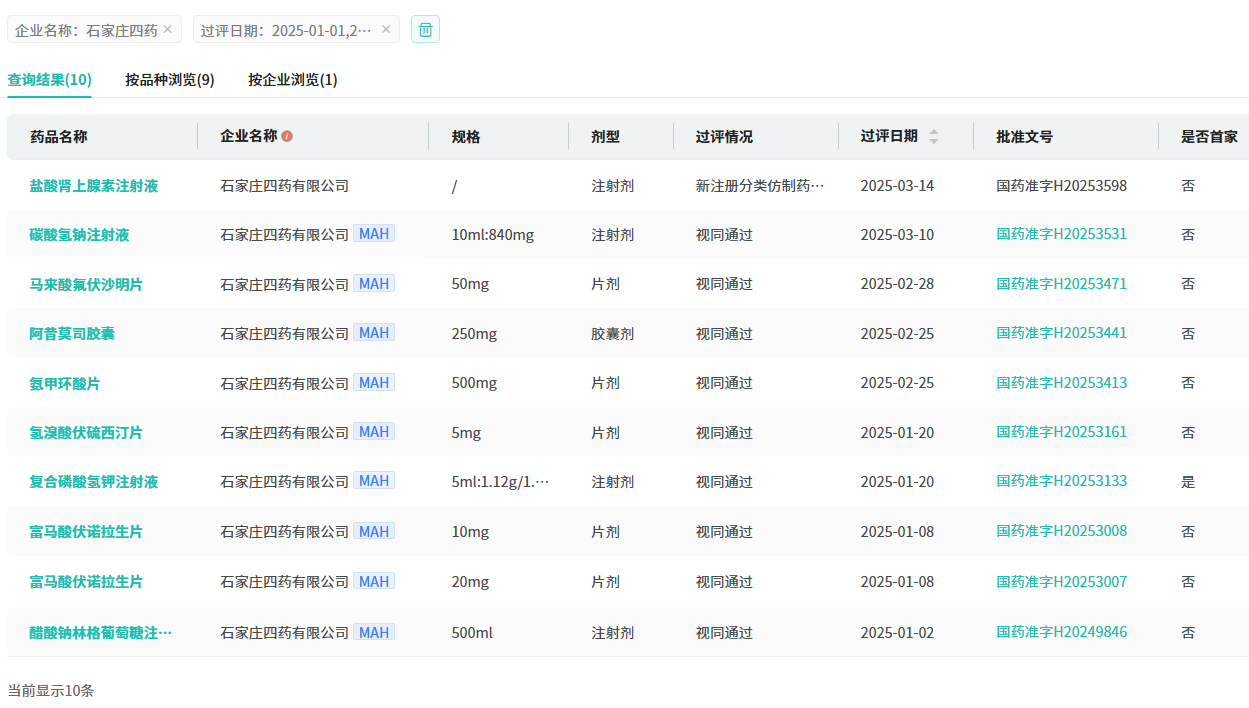This screenshot has width=1249, height=708.
Task: Remove the 过评日期 filter tag
Action: click(x=386, y=30)
